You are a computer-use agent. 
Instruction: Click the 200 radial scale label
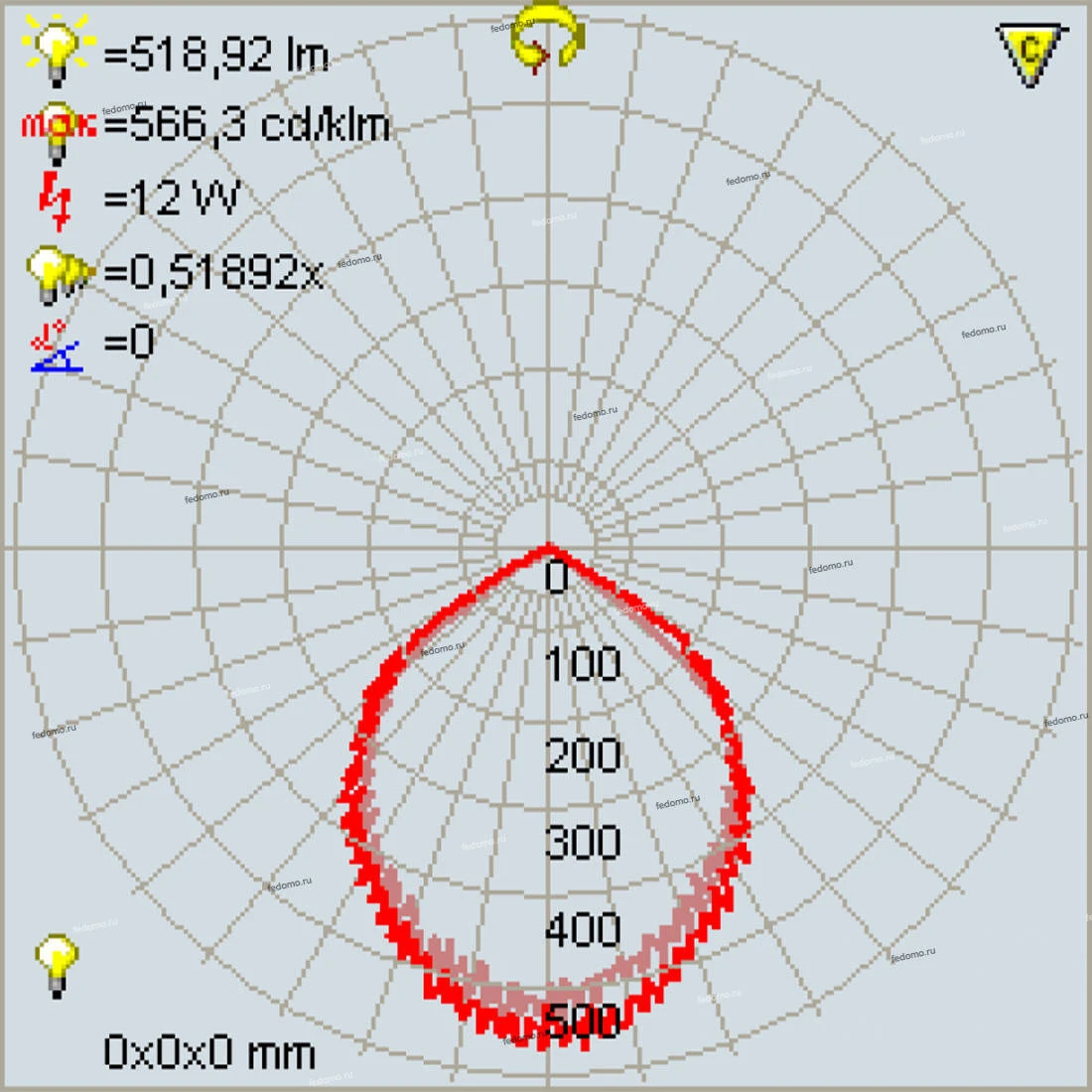(584, 755)
